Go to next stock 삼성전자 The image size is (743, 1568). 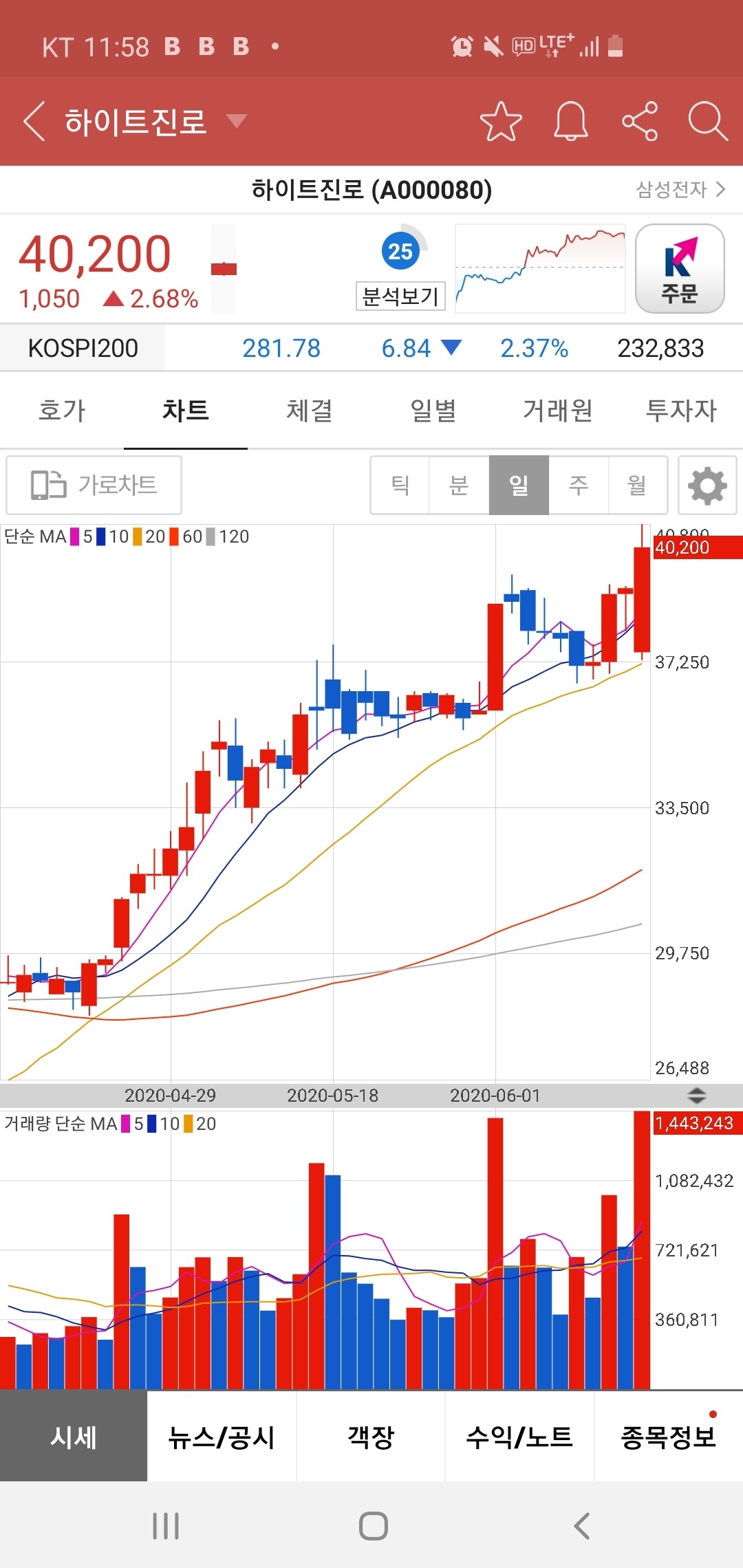click(x=680, y=189)
